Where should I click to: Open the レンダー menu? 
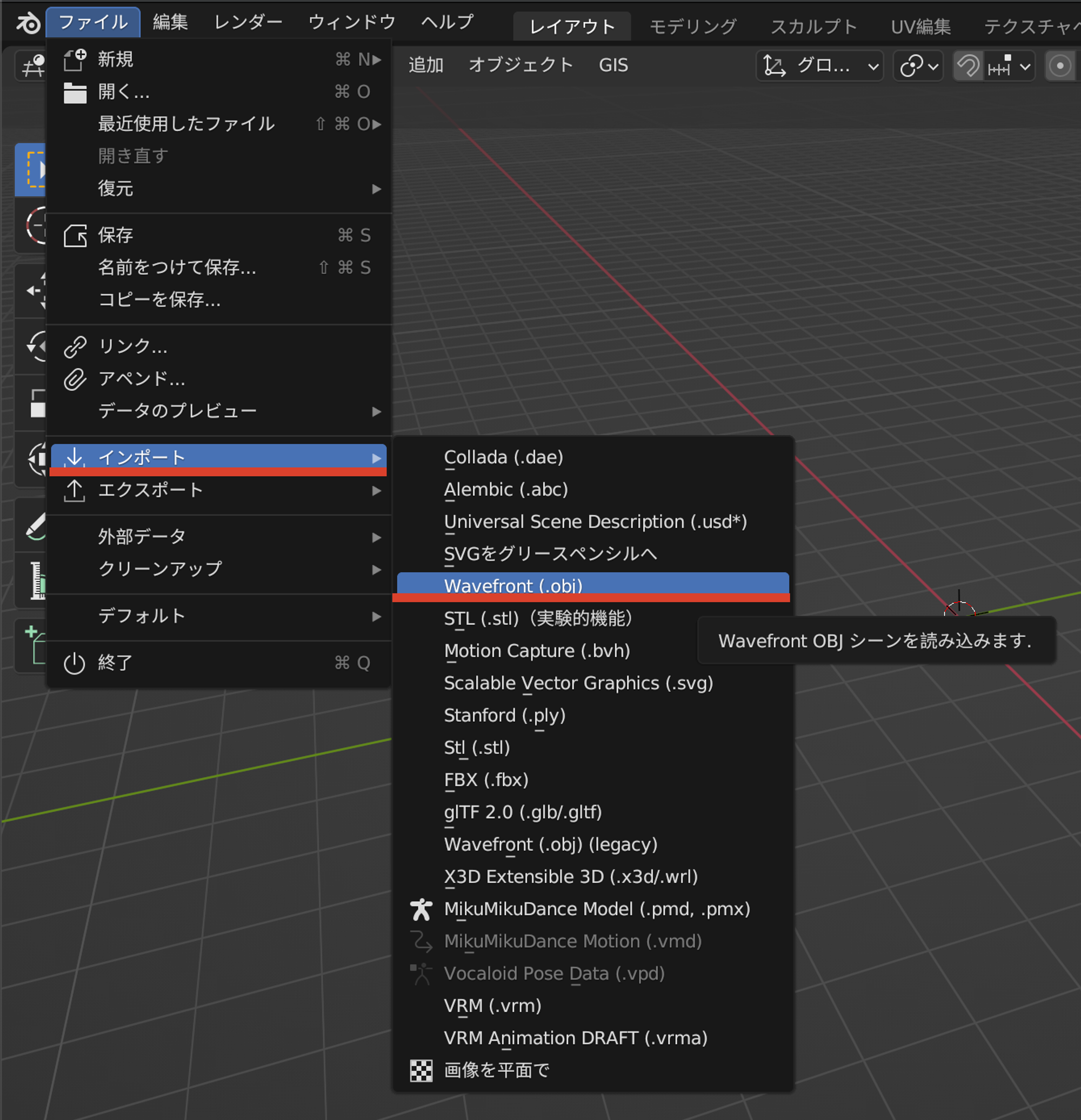click(248, 22)
